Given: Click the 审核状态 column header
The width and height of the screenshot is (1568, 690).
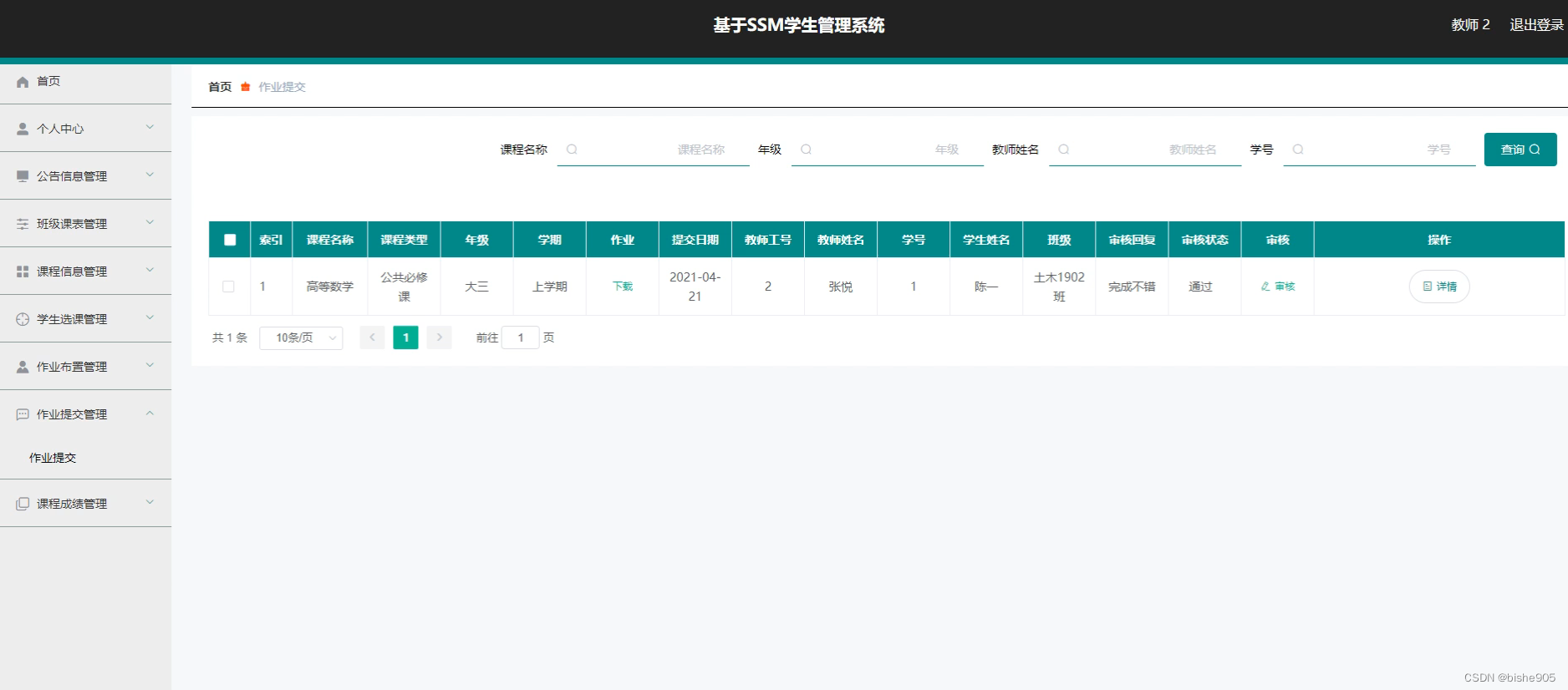Looking at the screenshot, I should point(1204,240).
